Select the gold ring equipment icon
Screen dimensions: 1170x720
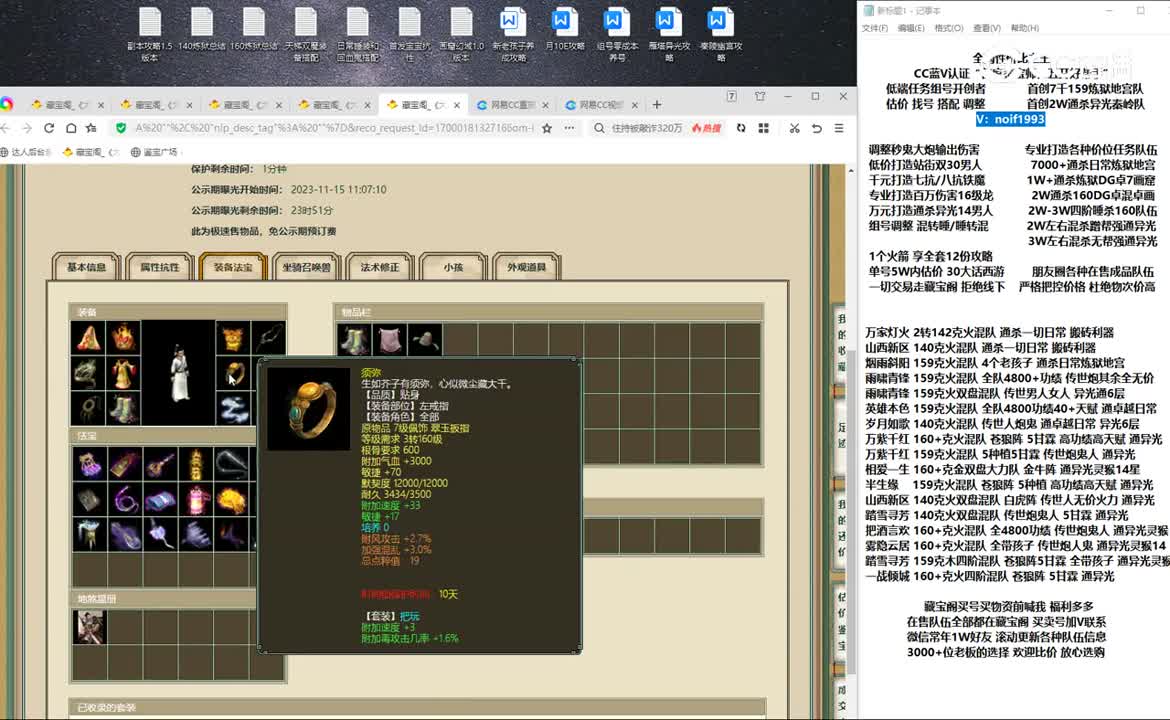(x=233, y=374)
